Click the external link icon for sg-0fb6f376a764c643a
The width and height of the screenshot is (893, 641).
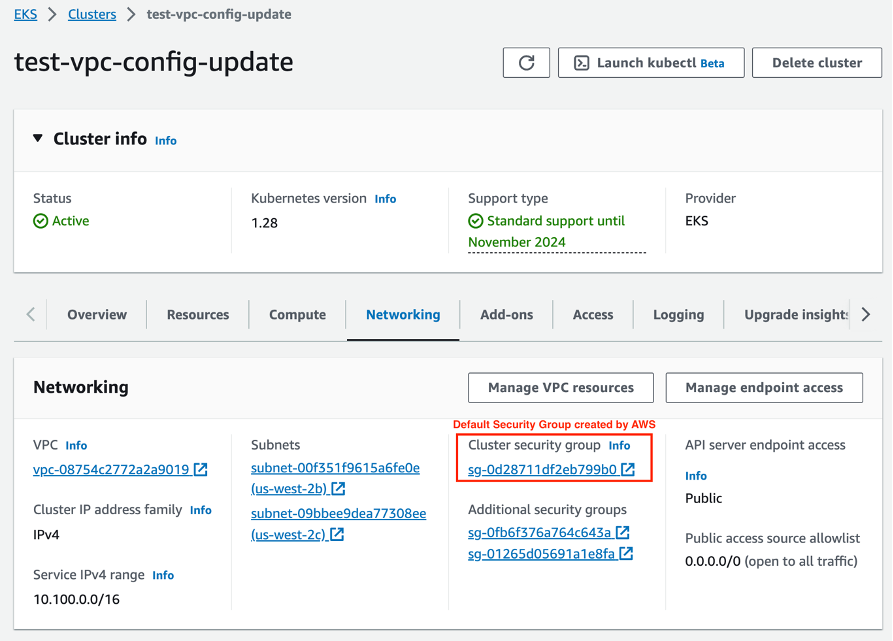coord(624,532)
